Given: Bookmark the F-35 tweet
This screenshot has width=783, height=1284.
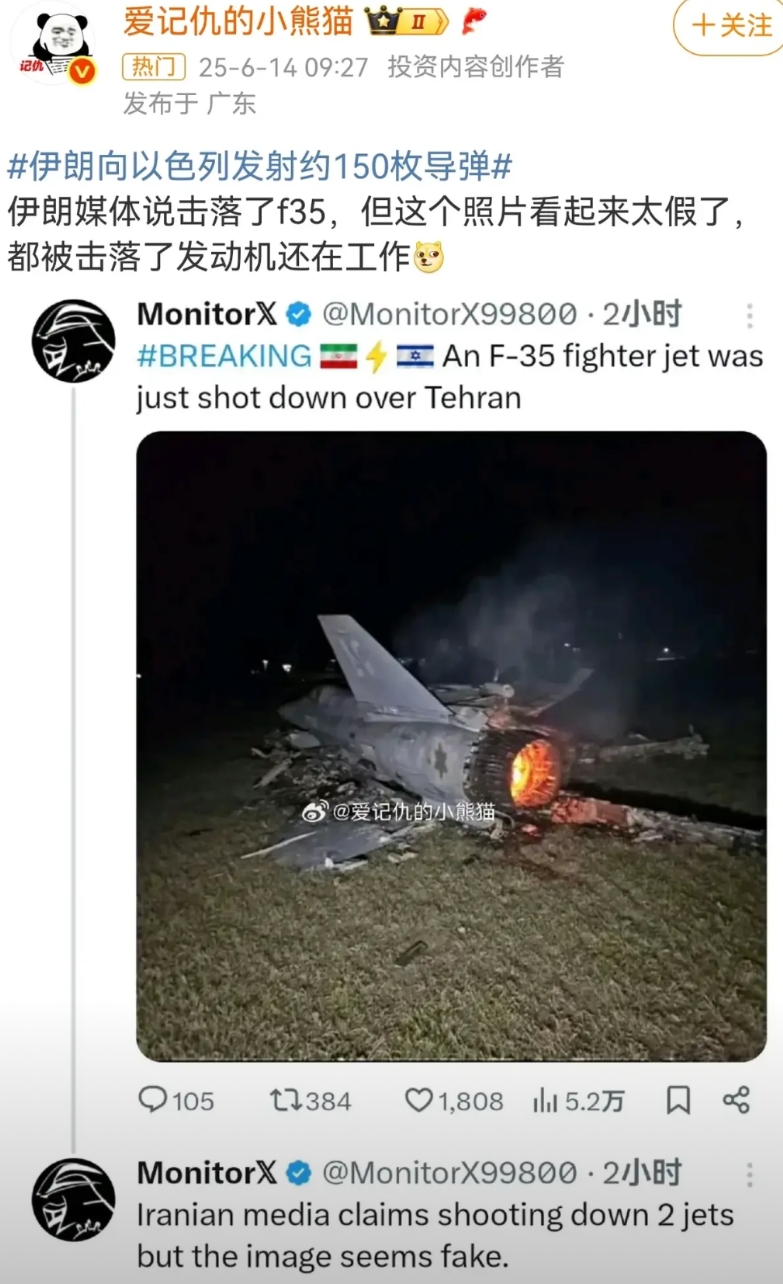Looking at the screenshot, I should (678, 1101).
